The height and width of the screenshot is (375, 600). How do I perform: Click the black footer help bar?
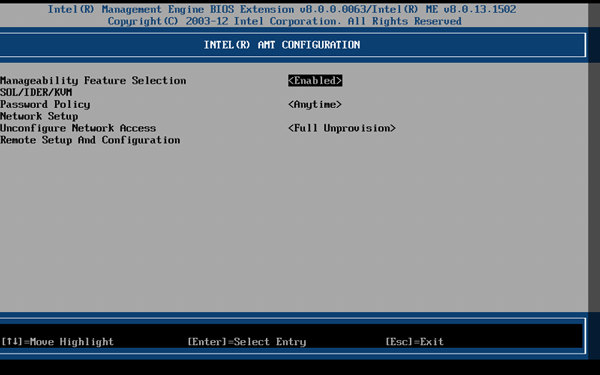[x=293, y=336]
